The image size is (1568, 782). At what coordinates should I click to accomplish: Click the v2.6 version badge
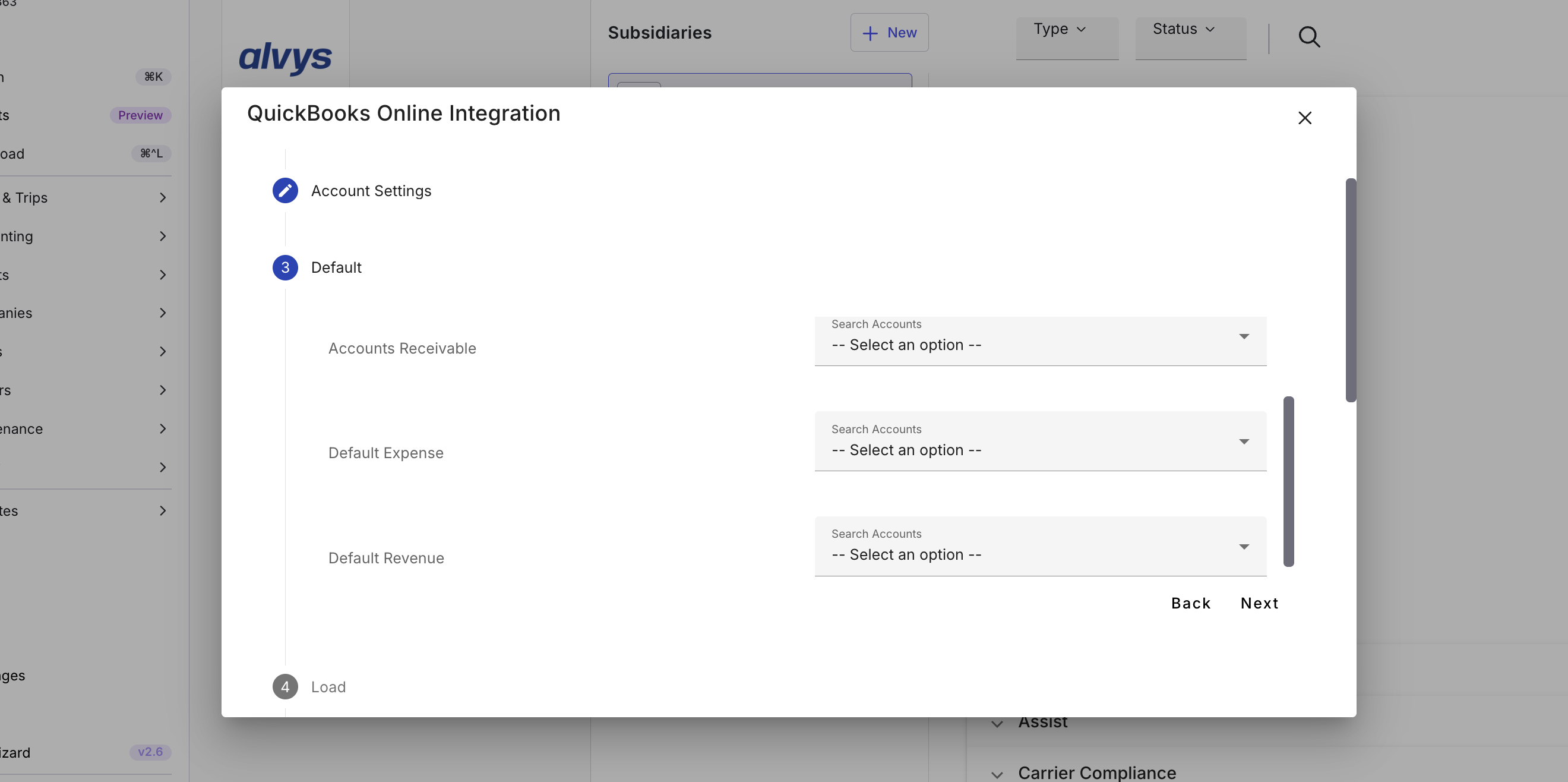click(150, 752)
